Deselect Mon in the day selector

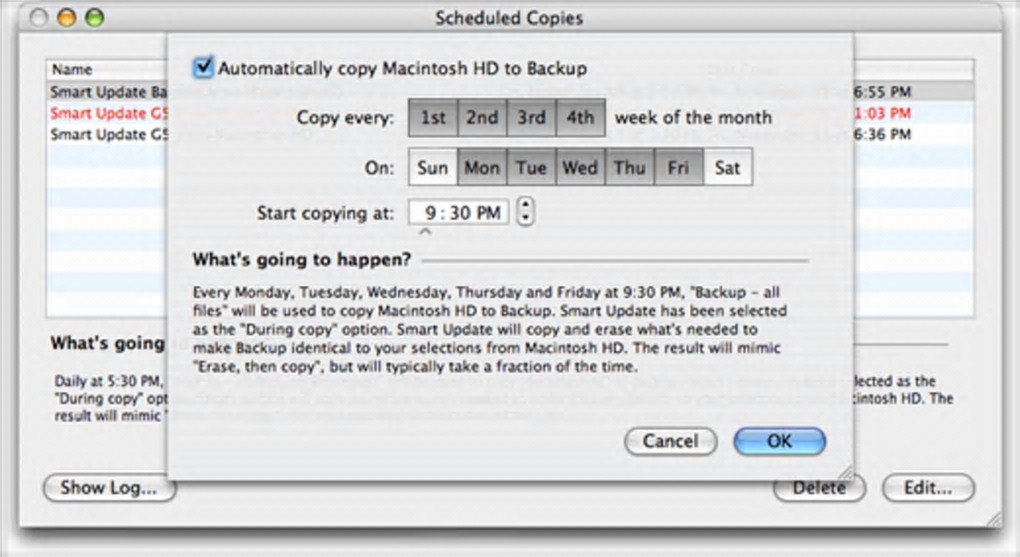click(x=482, y=167)
